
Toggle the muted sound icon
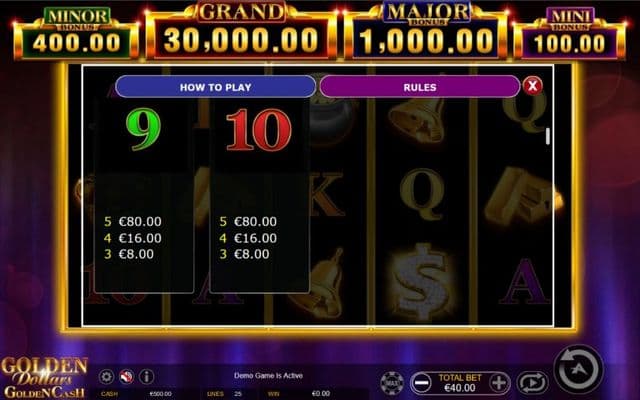click(127, 376)
